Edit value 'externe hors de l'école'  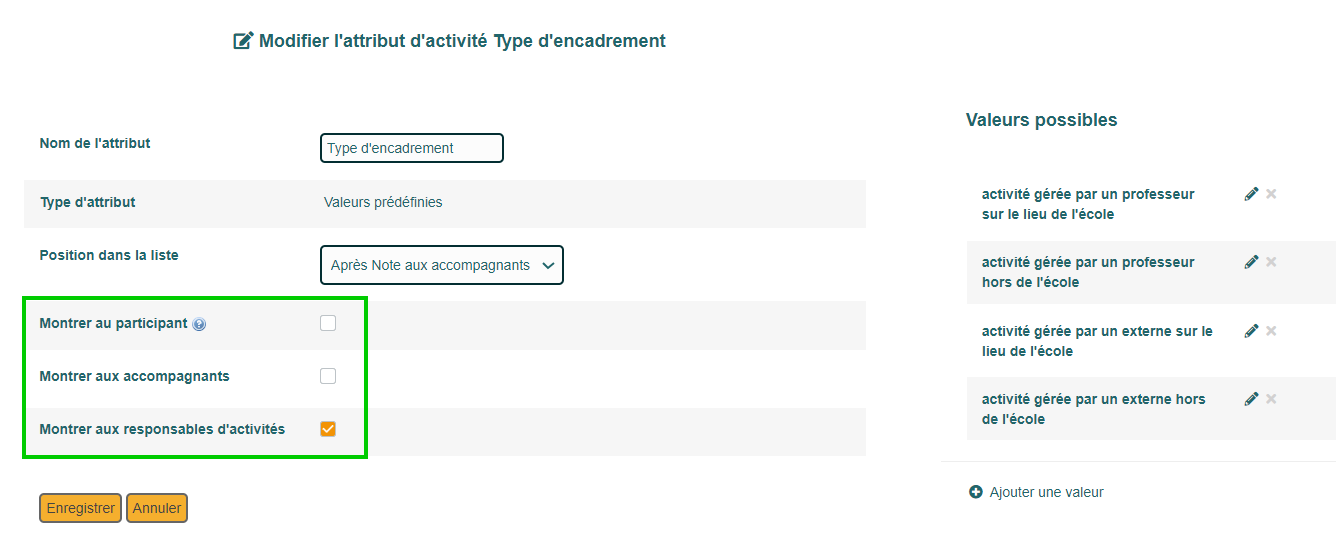click(1251, 399)
